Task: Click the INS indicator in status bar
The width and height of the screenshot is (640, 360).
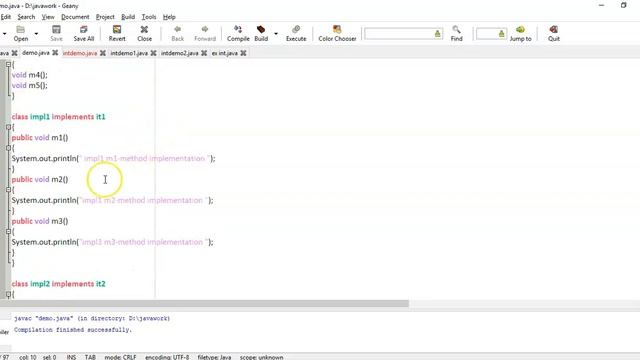Action: [71, 357]
